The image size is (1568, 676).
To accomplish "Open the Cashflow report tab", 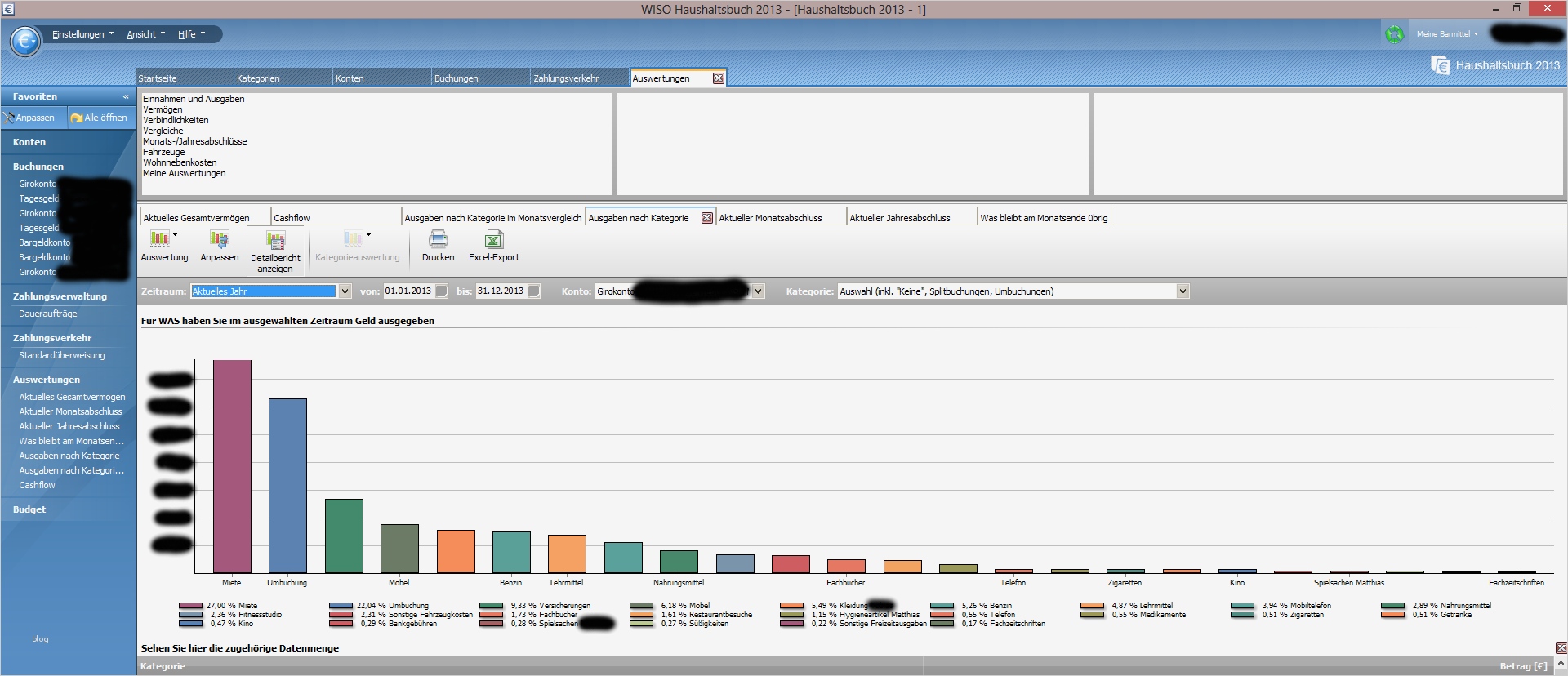I will click(336, 218).
